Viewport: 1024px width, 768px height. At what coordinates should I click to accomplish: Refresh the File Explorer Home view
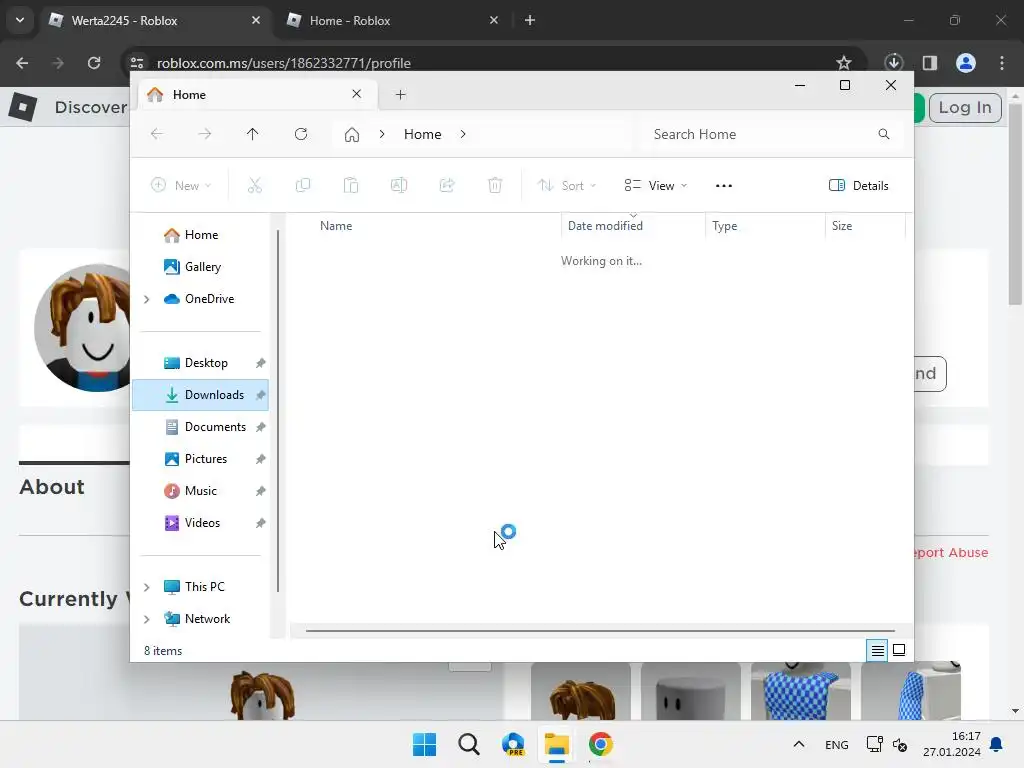[301, 134]
